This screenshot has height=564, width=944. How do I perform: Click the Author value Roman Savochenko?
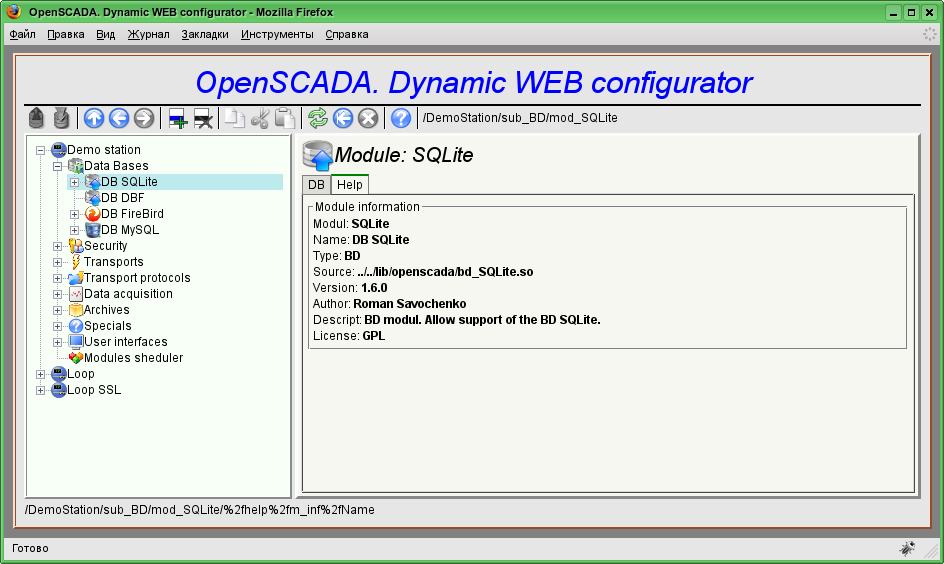click(x=409, y=304)
